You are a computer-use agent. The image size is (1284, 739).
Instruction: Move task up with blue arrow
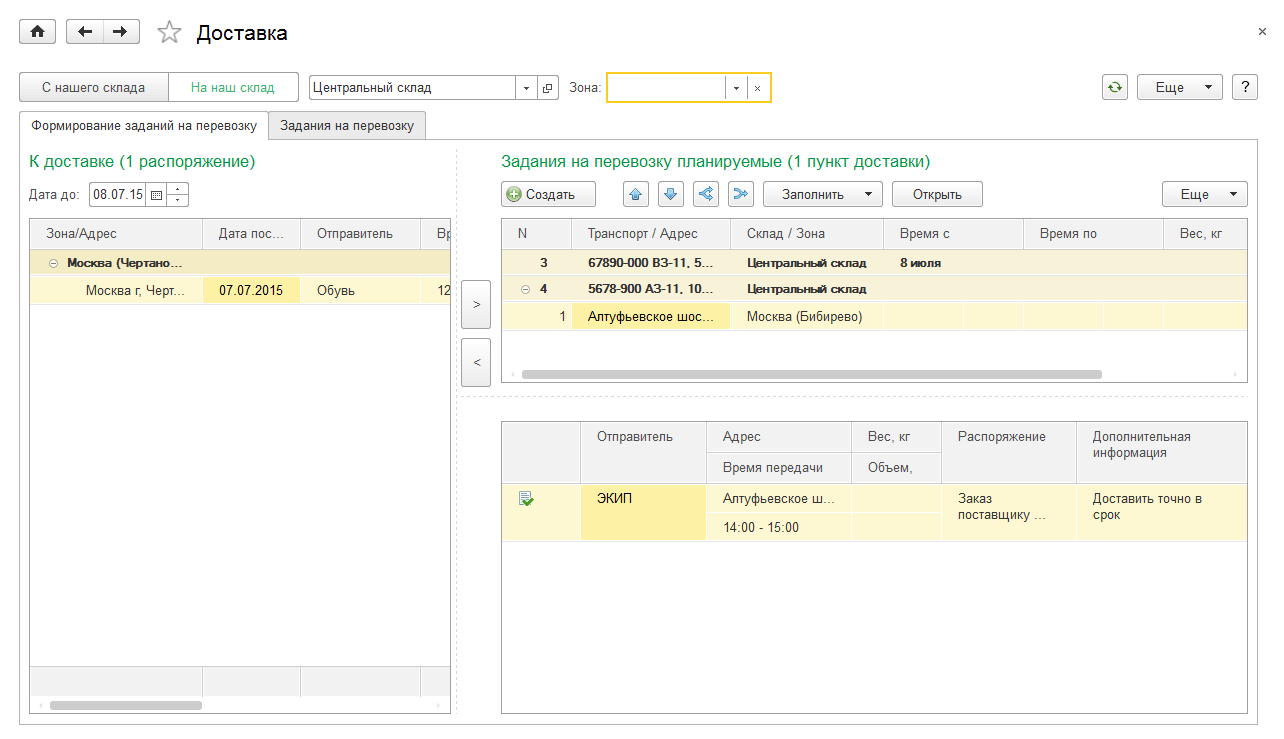click(636, 194)
